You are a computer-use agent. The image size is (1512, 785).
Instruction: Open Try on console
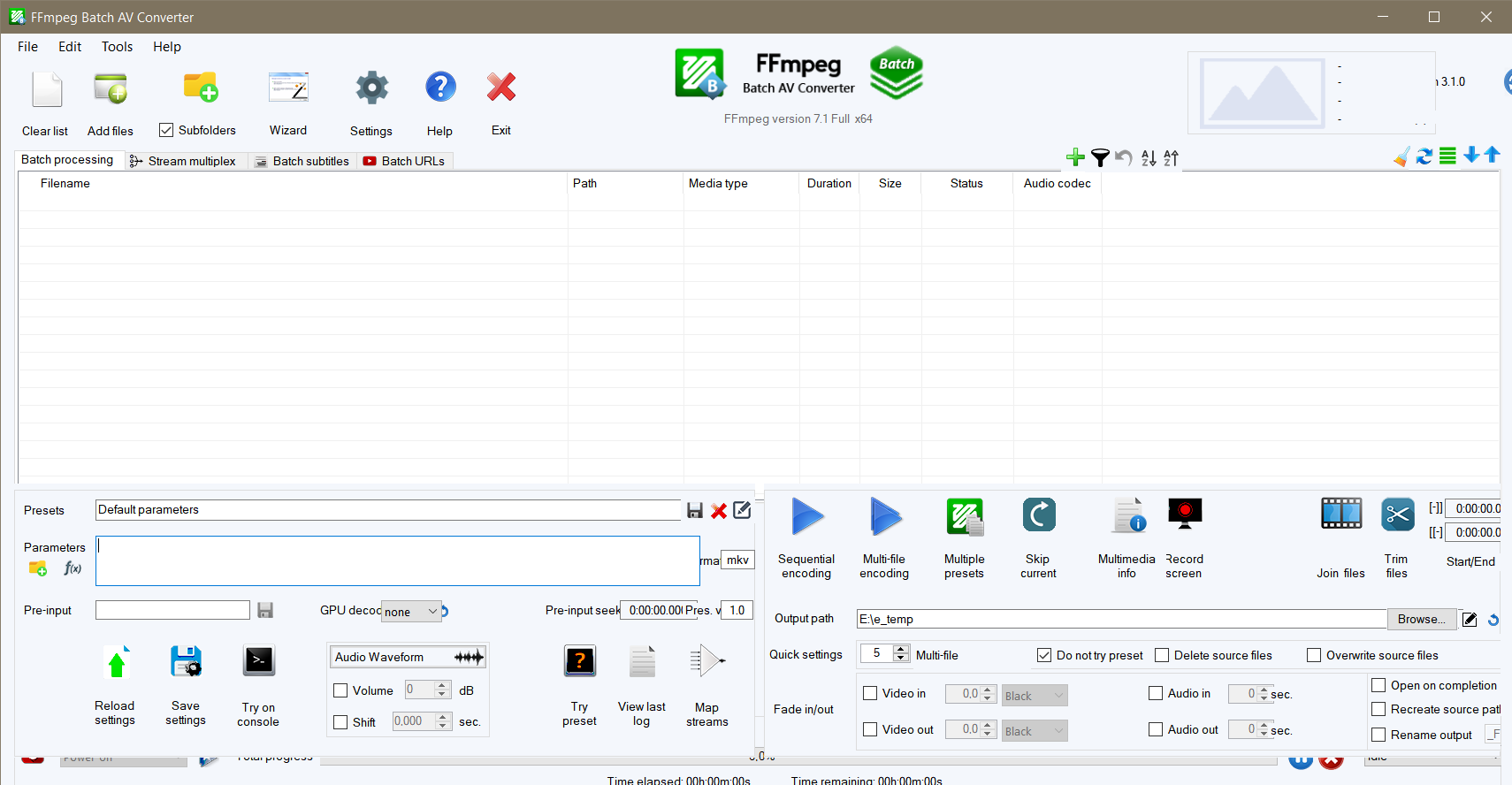(x=259, y=660)
